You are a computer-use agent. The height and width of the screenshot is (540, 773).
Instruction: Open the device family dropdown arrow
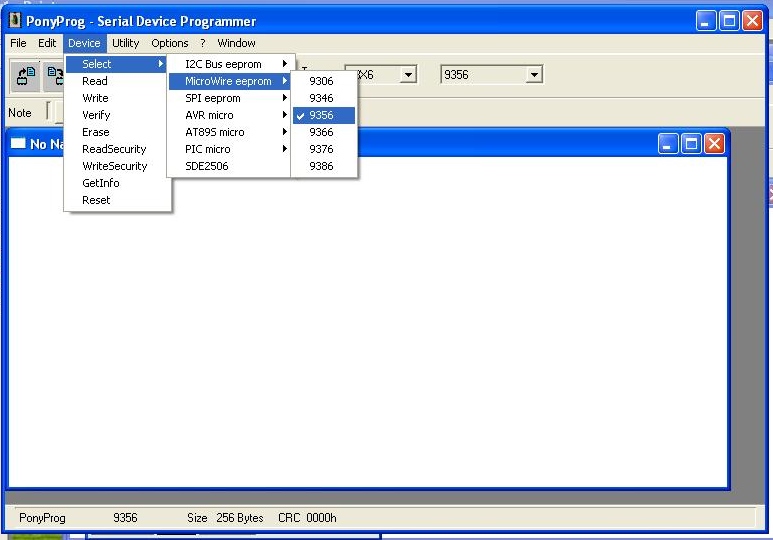click(408, 75)
